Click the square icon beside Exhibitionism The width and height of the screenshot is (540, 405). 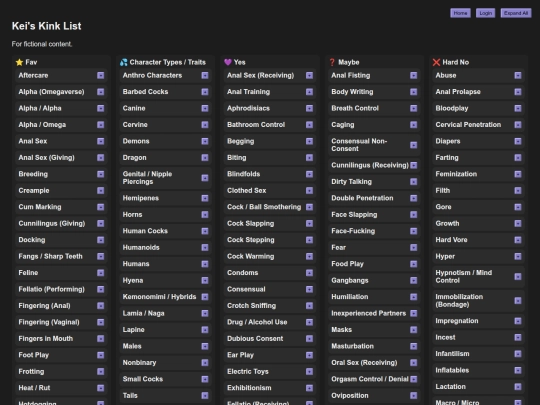[309, 388]
